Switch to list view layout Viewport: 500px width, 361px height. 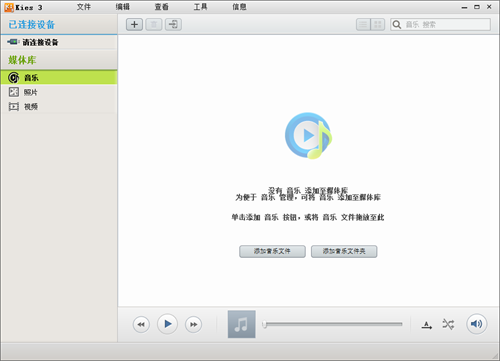point(363,24)
